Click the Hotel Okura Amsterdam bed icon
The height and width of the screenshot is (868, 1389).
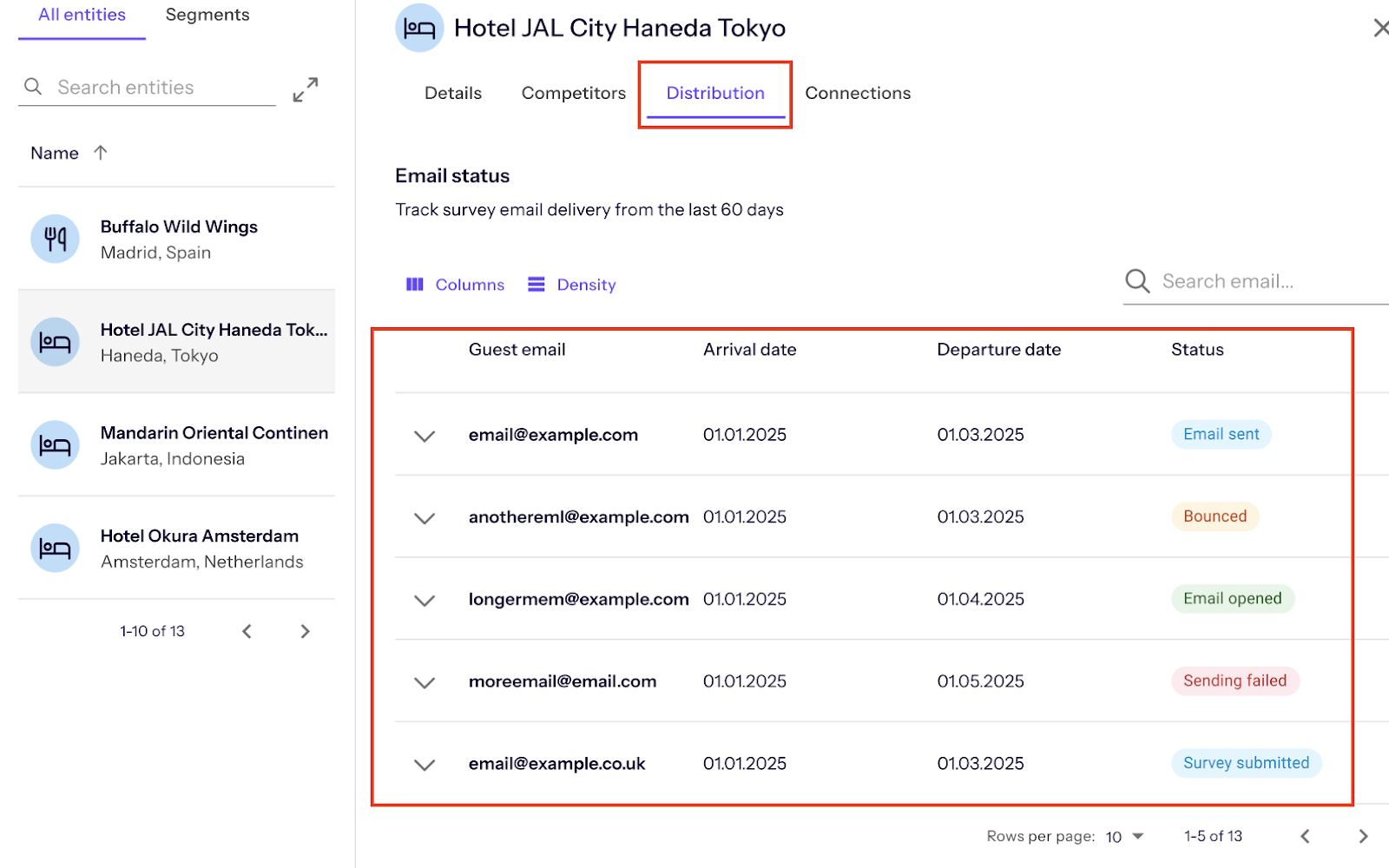coord(56,549)
